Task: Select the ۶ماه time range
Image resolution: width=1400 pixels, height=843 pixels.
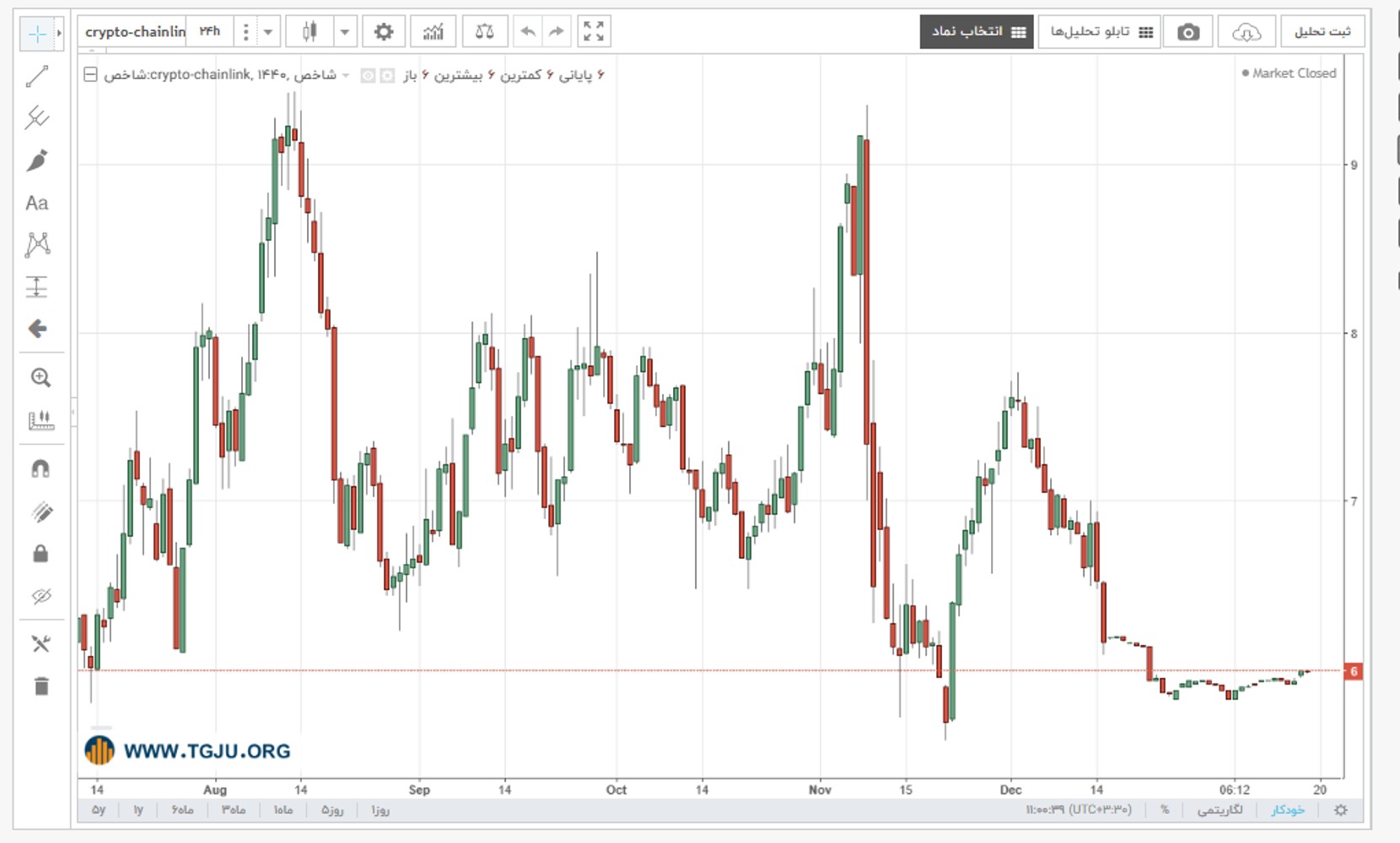Action: click(182, 810)
